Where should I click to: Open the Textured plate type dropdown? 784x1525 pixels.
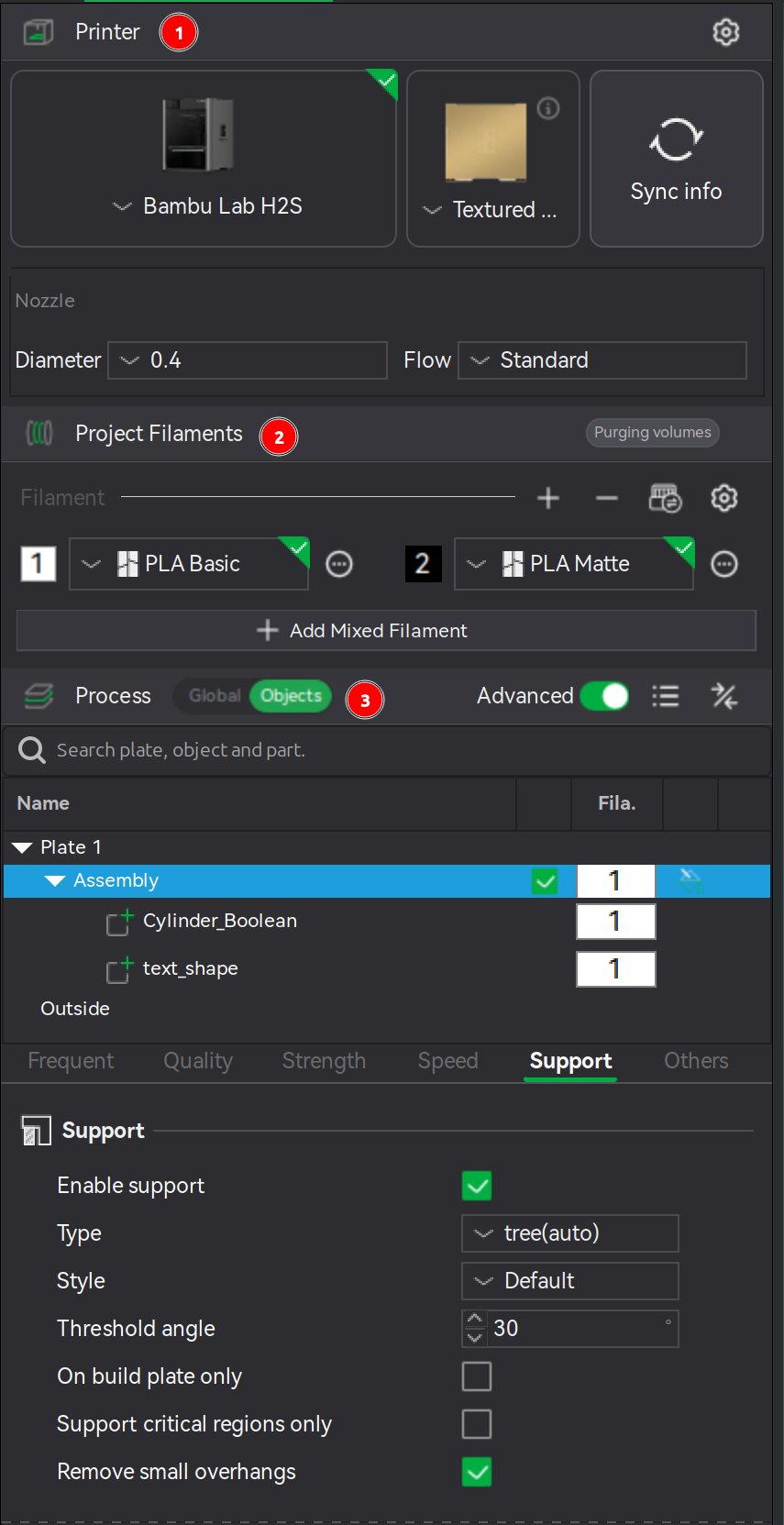(432, 210)
